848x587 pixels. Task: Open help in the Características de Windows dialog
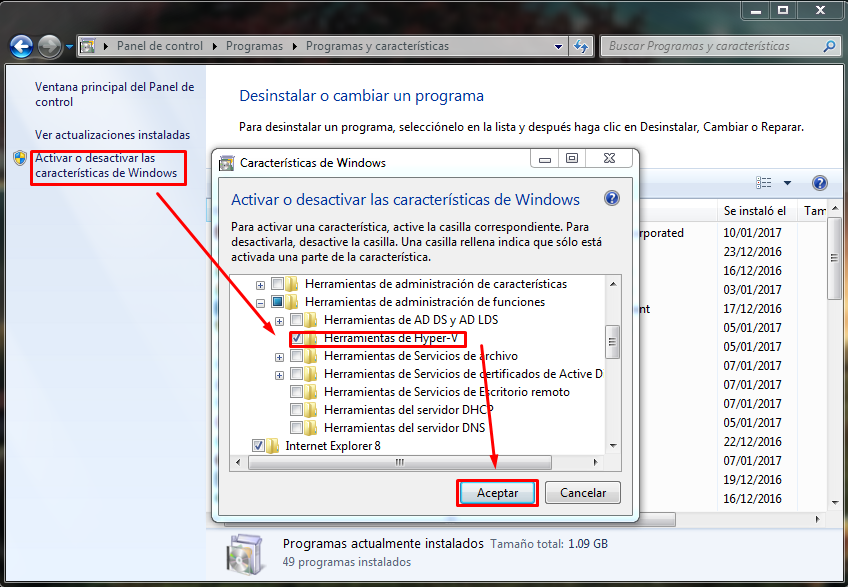(612, 199)
